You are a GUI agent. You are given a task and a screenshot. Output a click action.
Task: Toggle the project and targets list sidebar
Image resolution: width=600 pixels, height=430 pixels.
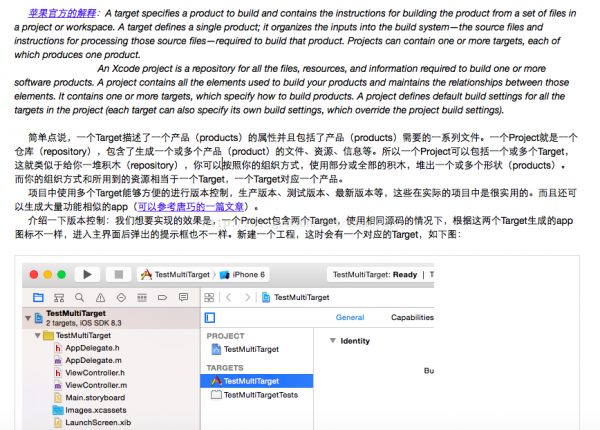(x=210, y=318)
